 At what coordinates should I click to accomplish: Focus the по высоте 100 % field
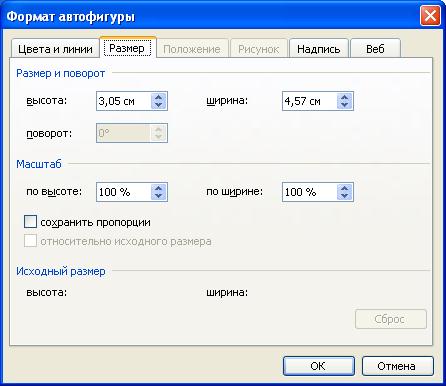pos(124,192)
